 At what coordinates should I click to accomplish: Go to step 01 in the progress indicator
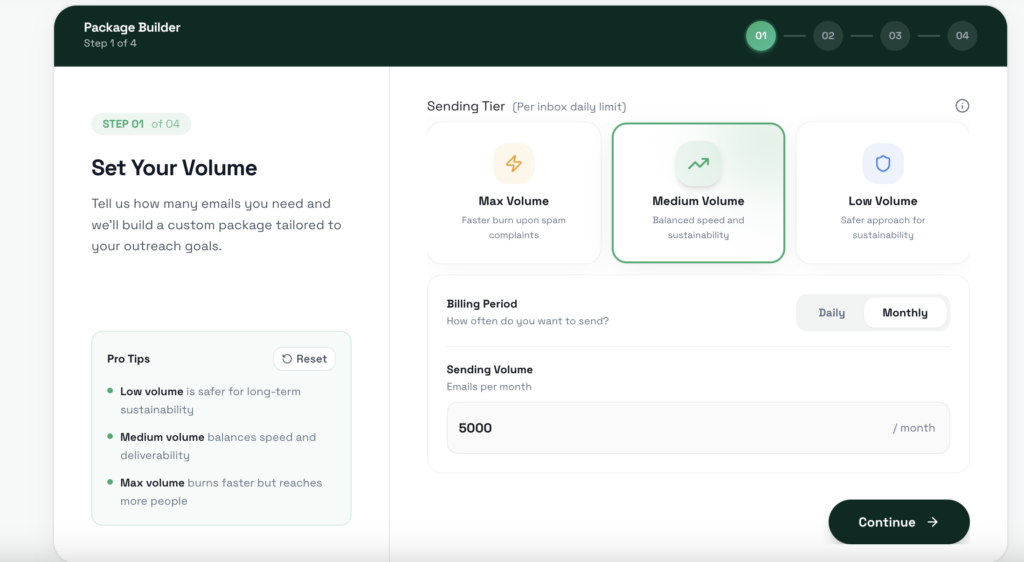[761, 36]
